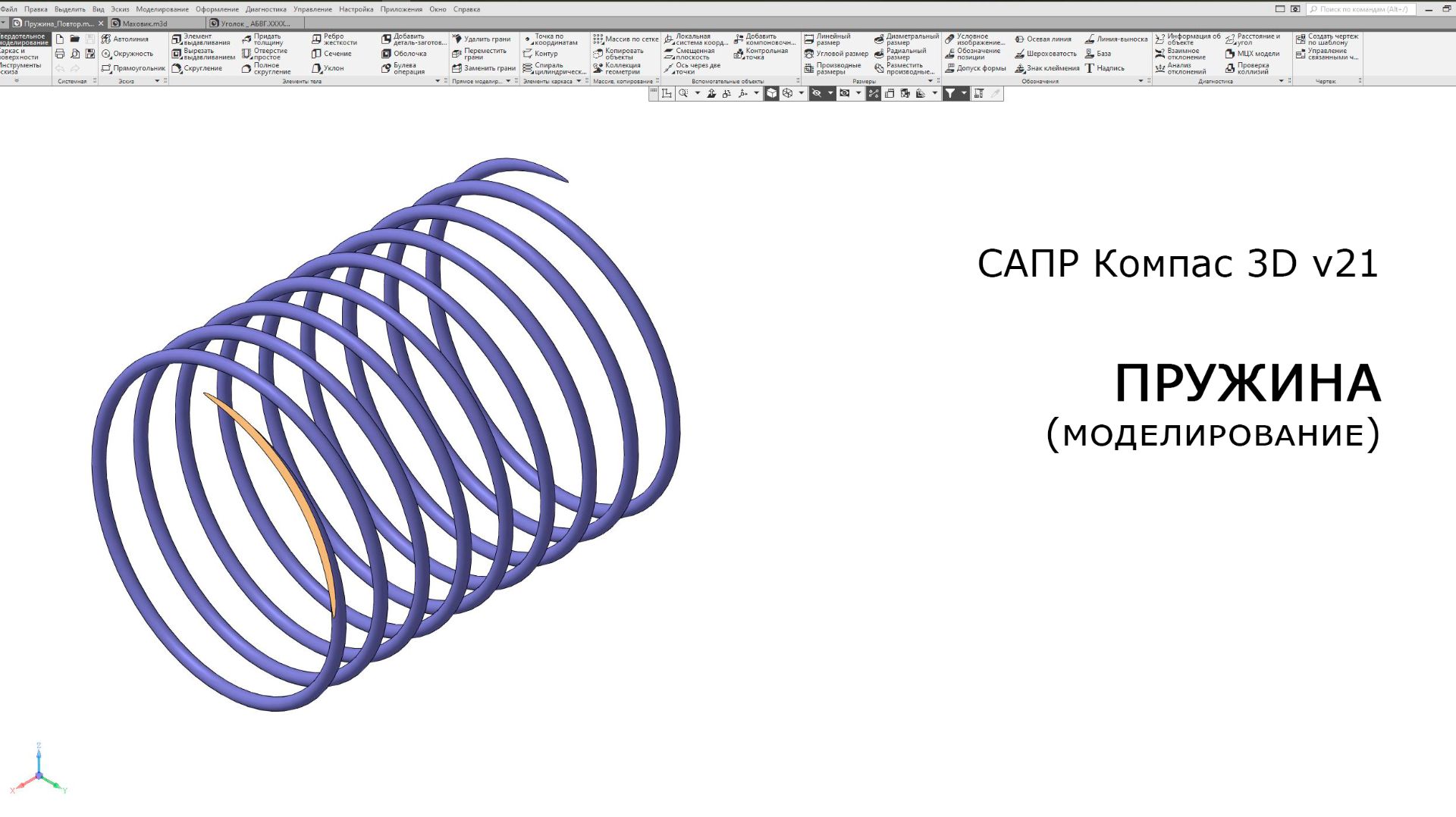The height and width of the screenshot is (817, 1456).
Task: Pick the Линейный размер dimension tool
Action: click(827, 39)
